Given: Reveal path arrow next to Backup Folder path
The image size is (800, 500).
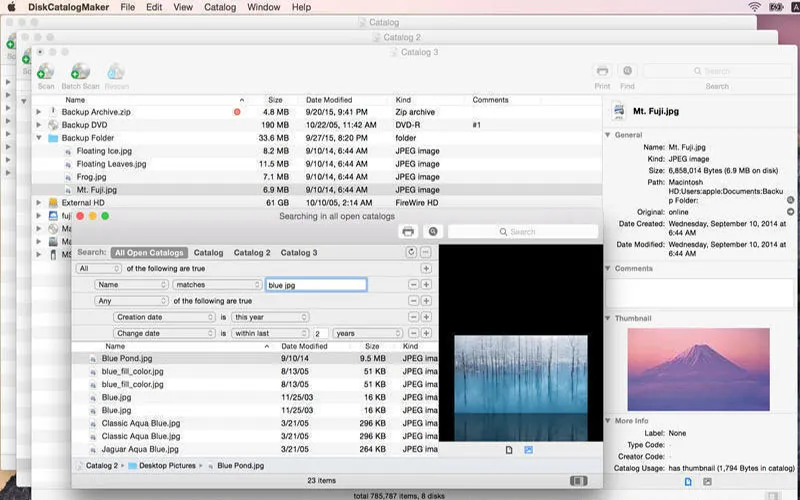Looking at the screenshot, I should tap(790, 200).
